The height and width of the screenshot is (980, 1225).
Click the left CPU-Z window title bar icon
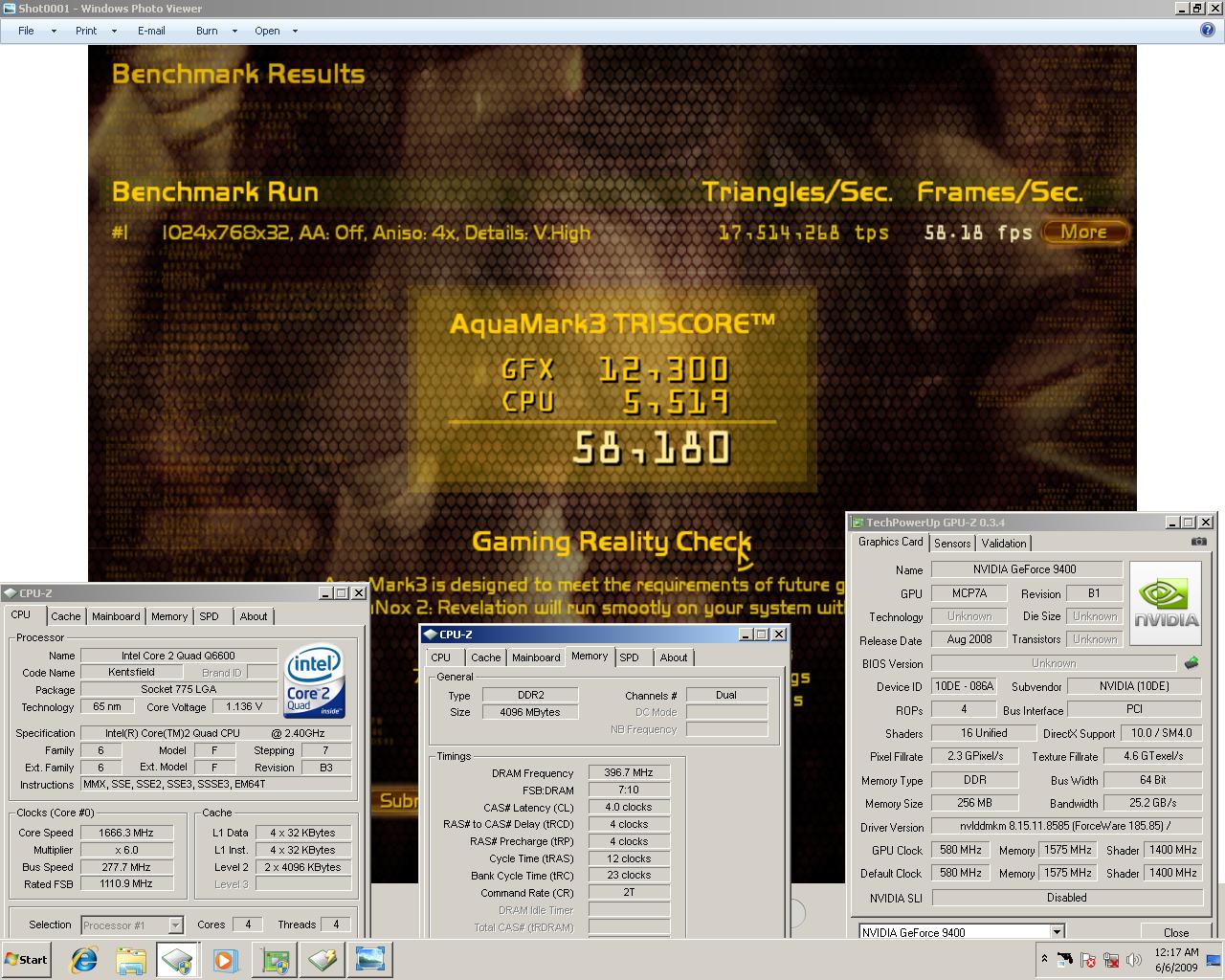pyautogui.click(x=11, y=593)
